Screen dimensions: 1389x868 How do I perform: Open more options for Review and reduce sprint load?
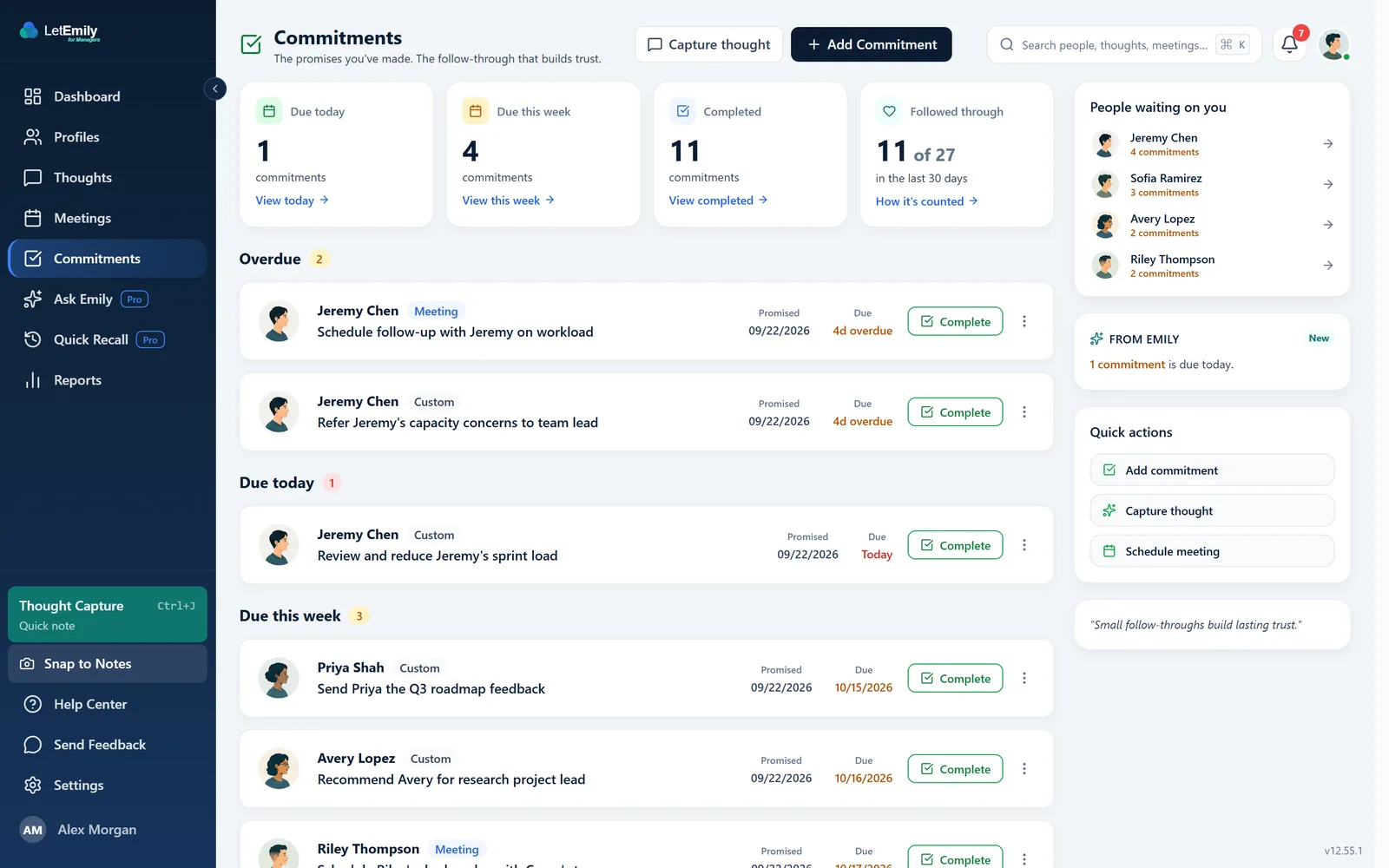[1024, 545]
